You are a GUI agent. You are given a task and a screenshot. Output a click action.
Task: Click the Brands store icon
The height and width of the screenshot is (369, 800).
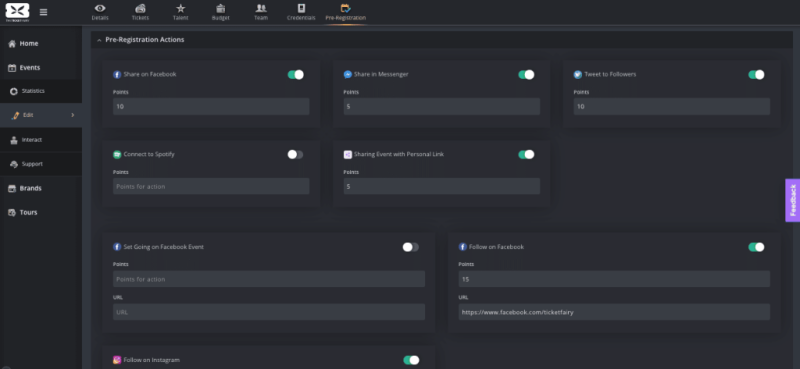12,188
